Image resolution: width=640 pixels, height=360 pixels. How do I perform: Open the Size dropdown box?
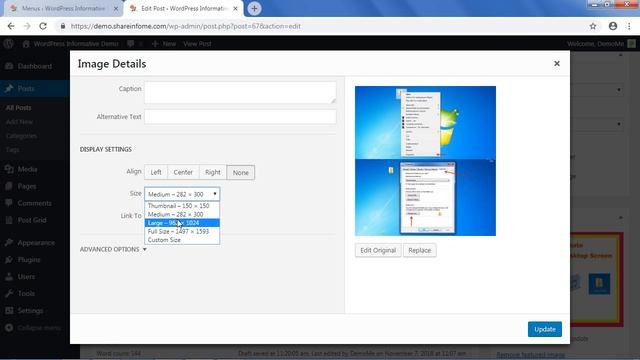tap(182, 194)
